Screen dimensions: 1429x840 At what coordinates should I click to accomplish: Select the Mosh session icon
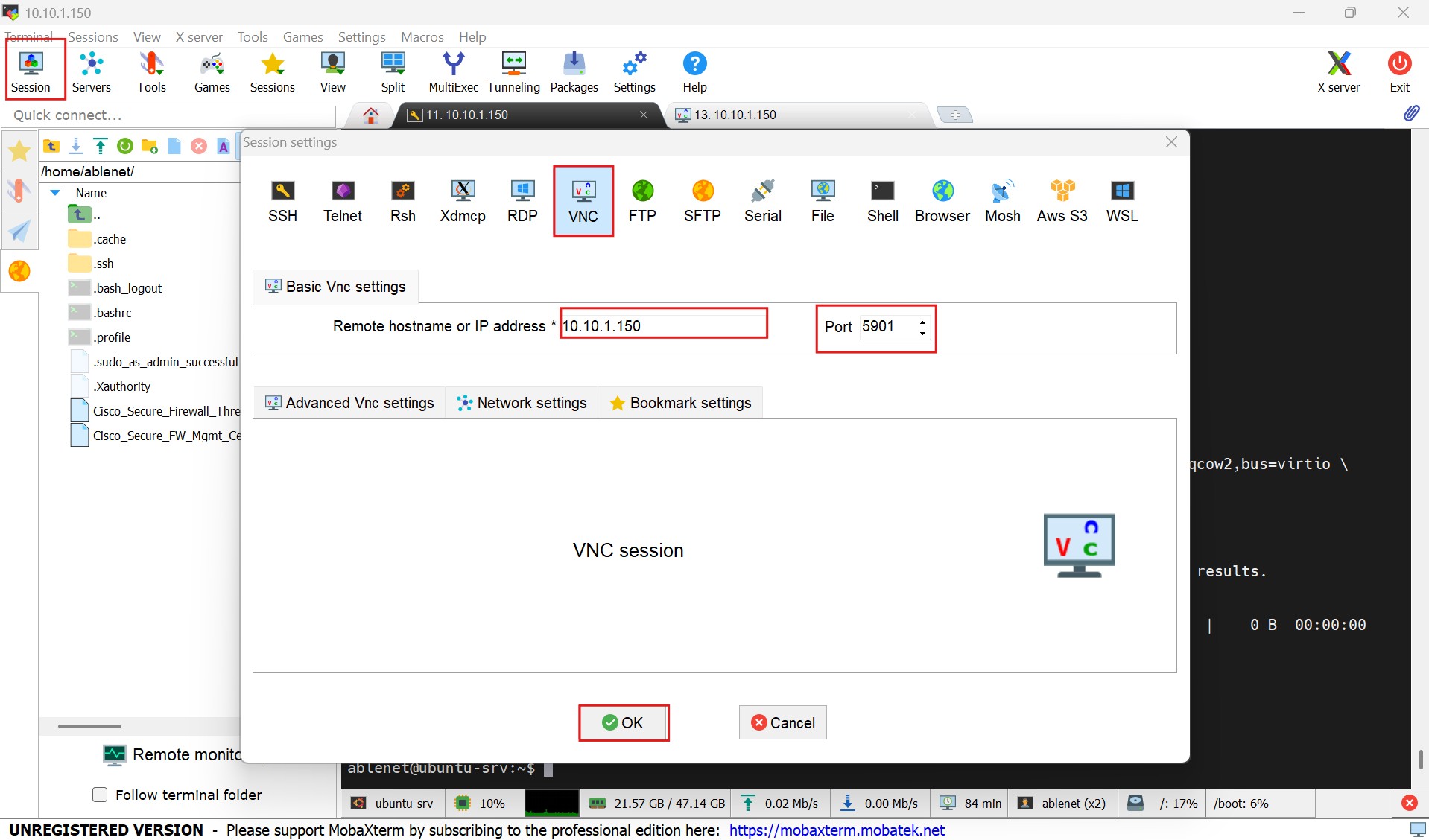pos(1002,201)
